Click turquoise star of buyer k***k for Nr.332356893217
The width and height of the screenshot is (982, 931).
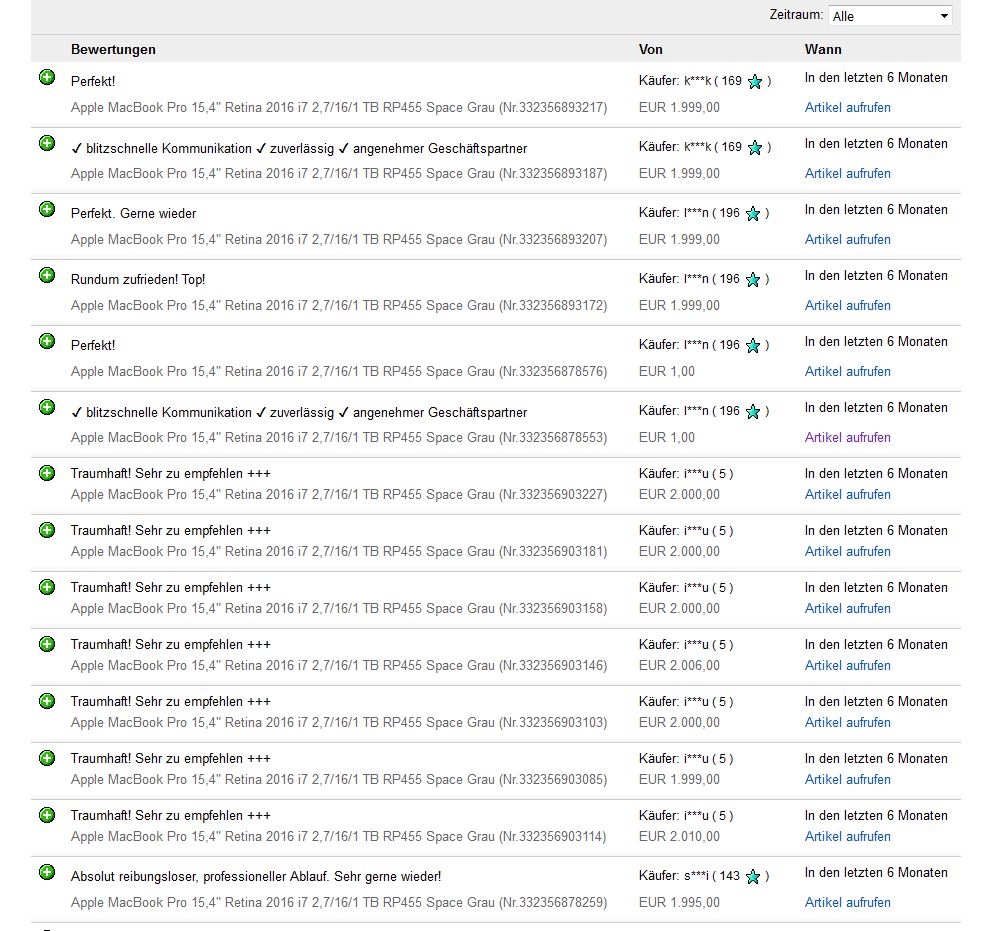tap(755, 81)
